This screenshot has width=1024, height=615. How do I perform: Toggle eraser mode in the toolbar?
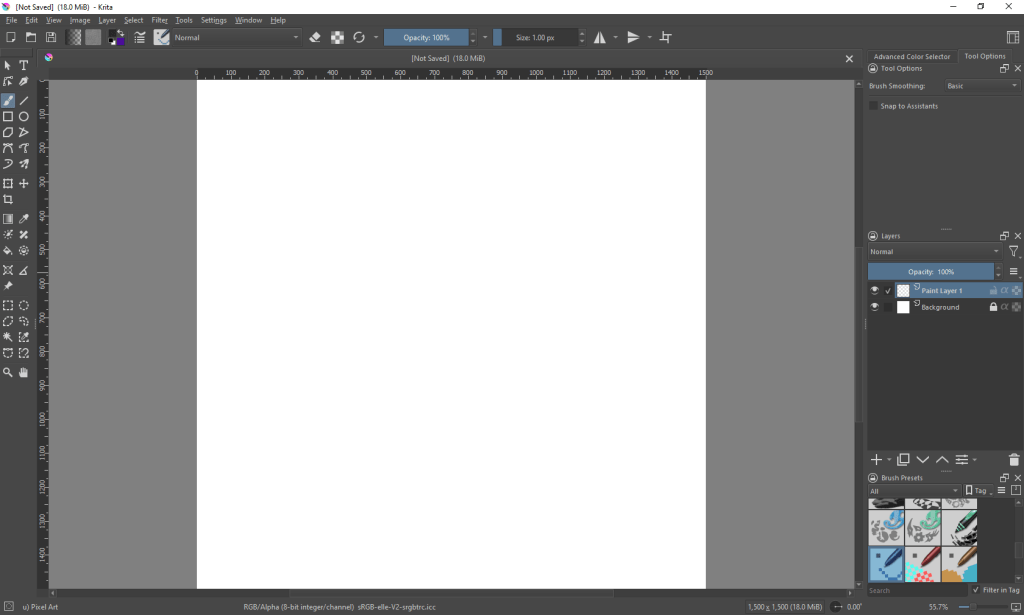315,38
